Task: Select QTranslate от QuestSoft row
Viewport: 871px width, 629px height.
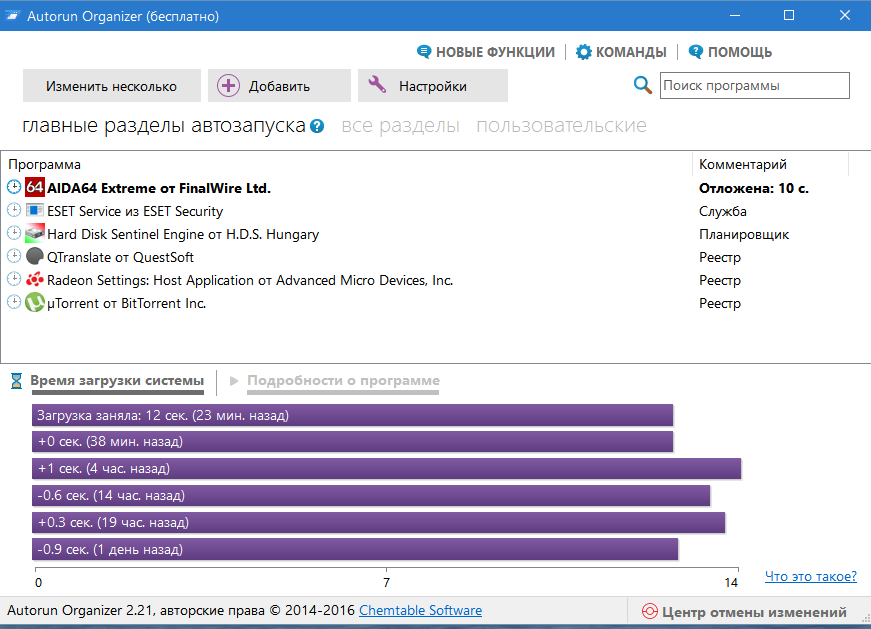Action: pyautogui.click(x=436, y=257)
